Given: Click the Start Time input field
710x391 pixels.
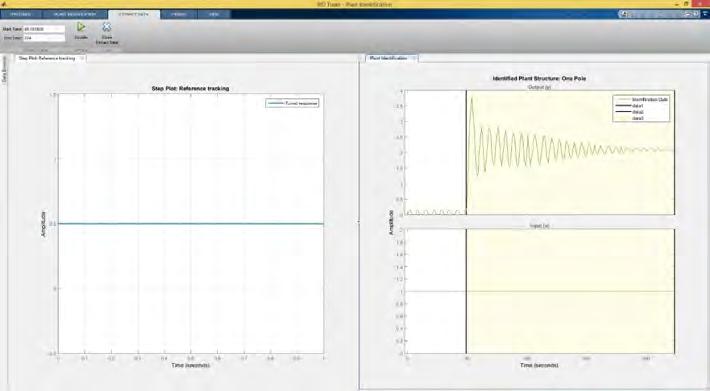Looking at the screenshot, I should [44, 29].
